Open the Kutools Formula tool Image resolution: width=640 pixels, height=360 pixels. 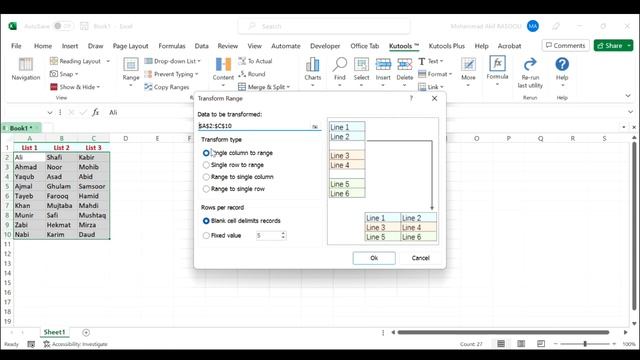[497, 71]
